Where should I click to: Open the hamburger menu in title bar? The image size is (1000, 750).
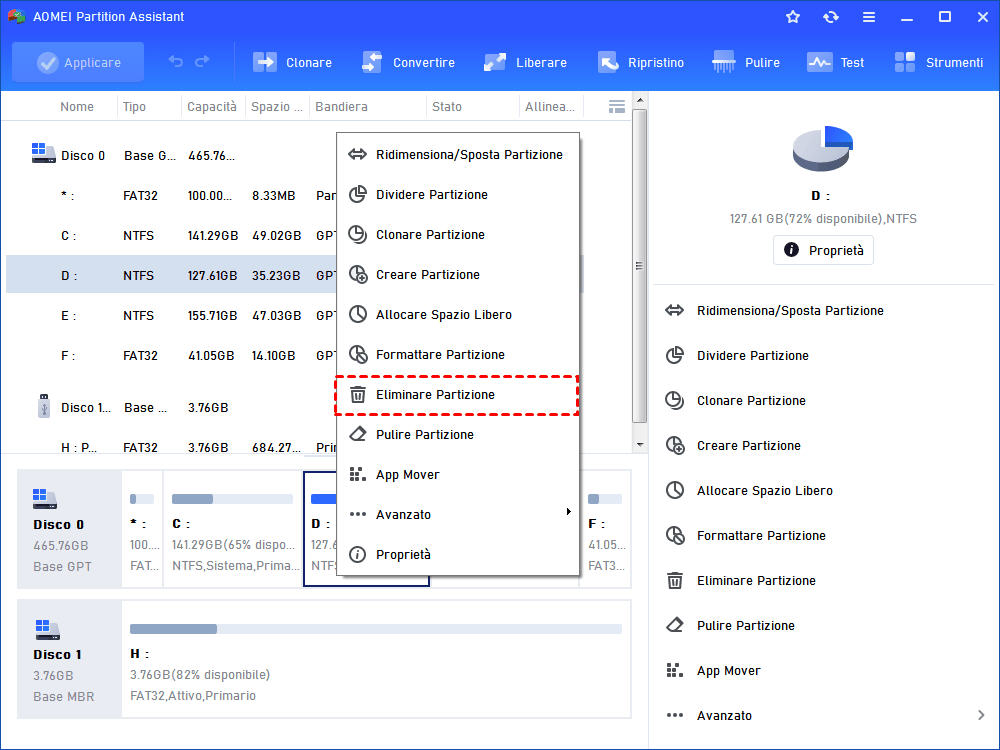(x=869, y=17)
